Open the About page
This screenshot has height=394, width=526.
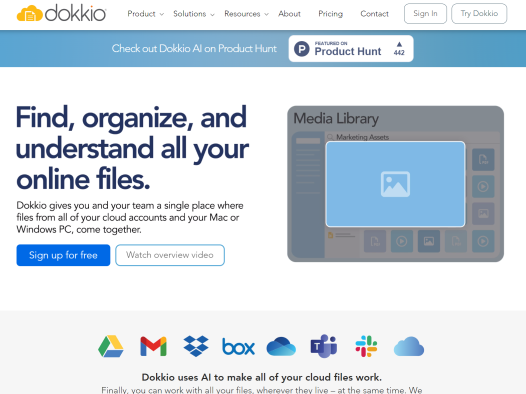(289, 14)
